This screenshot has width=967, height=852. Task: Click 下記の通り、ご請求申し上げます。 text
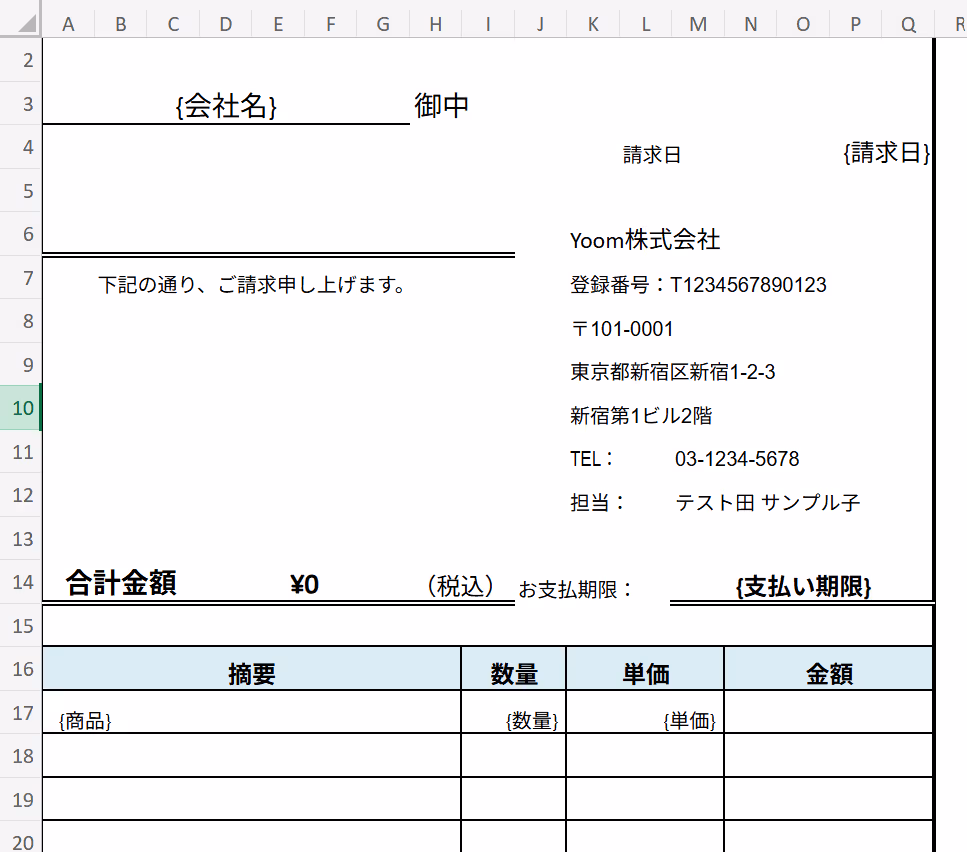click(252, 285)
